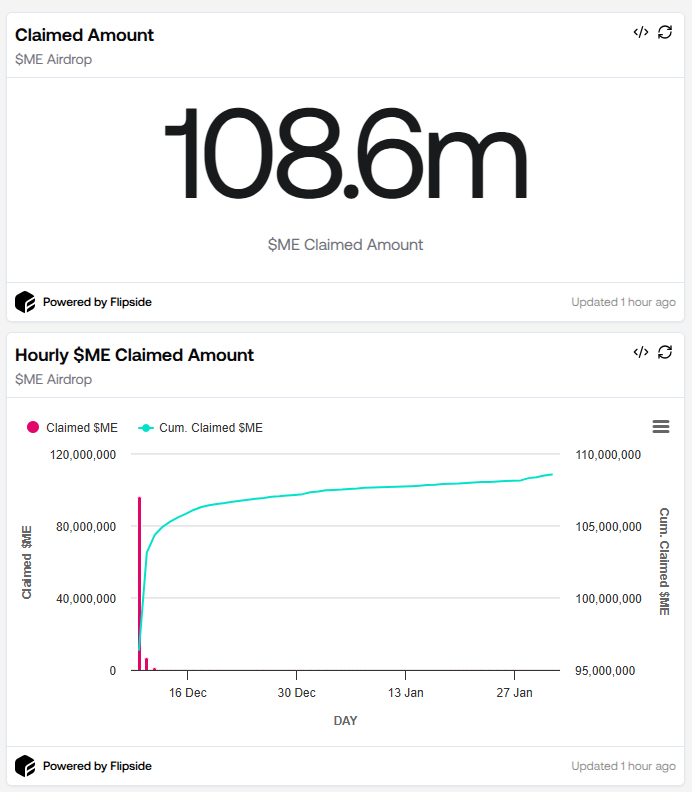
Task: Click the 16 Dec axis label
Action: pos(187,692)
